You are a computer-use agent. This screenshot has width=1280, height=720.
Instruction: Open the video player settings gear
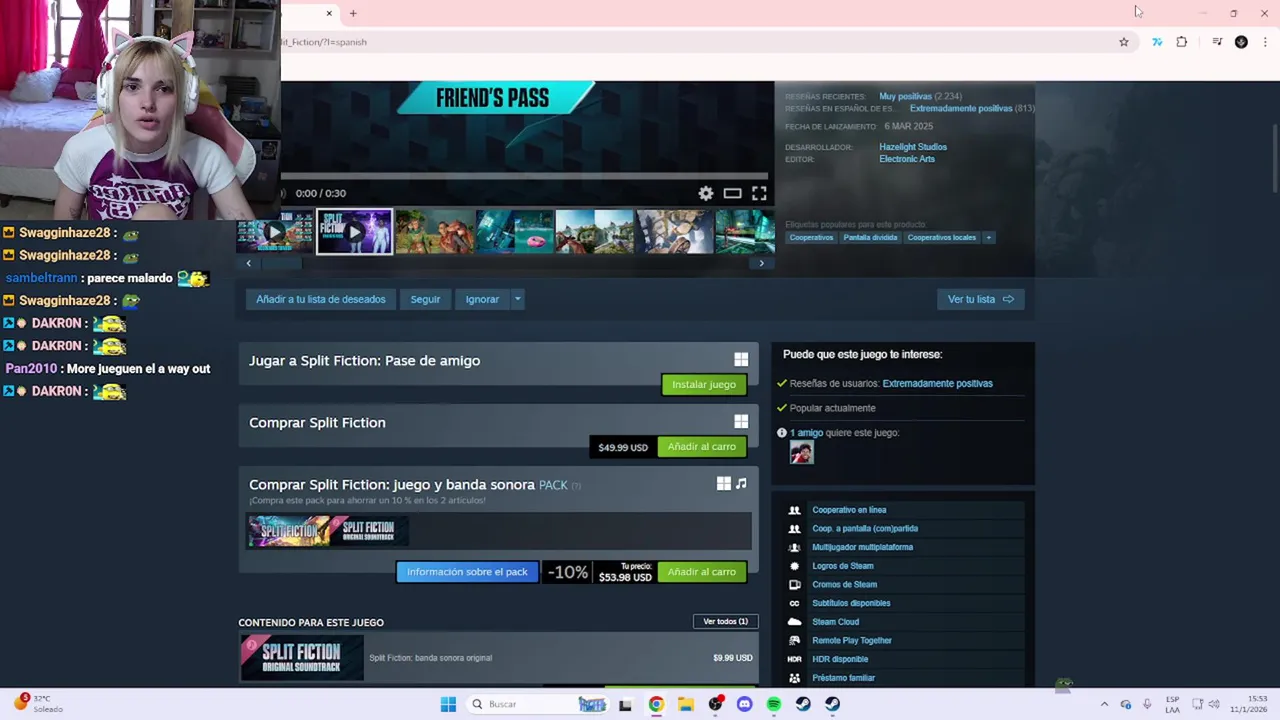tap(706, 193)
